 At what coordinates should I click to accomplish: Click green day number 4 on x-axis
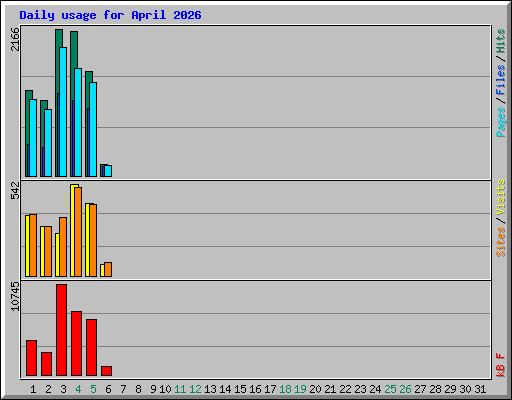click(x=78, y=389)
